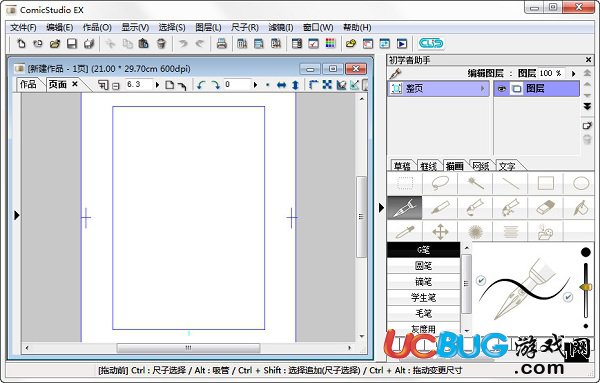Choose the 圆笔 pen type
The height and width of the screenshot is (383, 600).
(x=424, y=266)
